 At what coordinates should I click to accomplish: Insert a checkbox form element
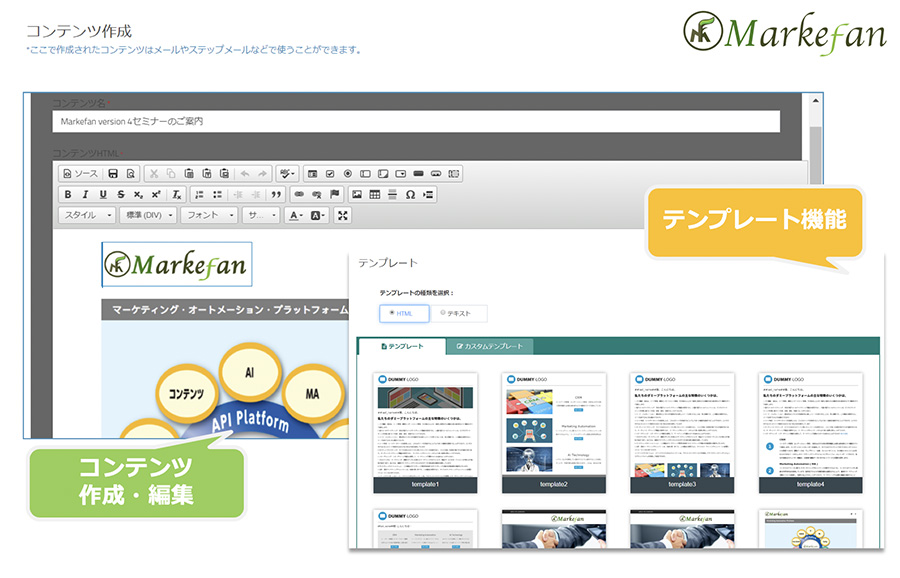(x=330, y=173)
